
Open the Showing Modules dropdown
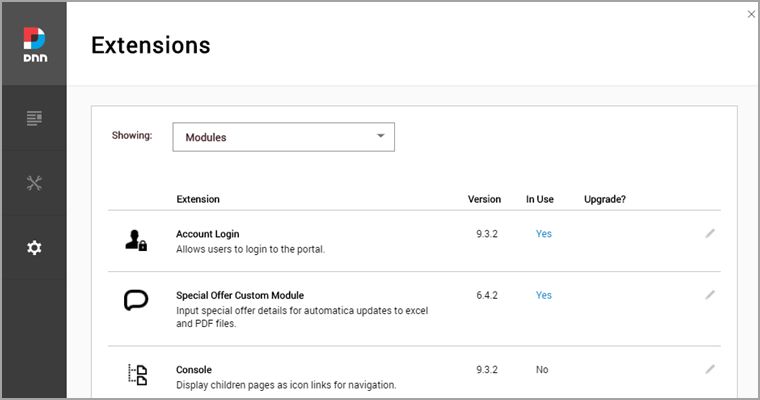pos(283,137)
